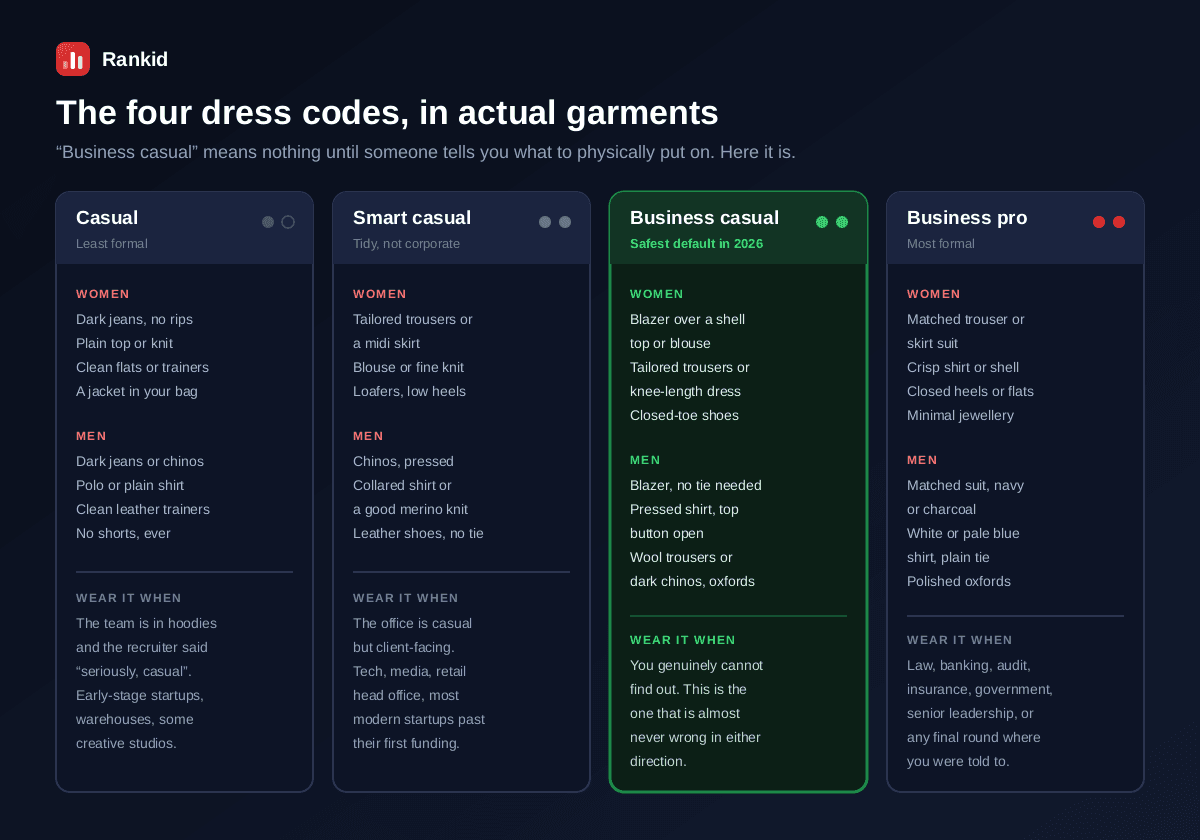The image size is (1200, 840).
Task: Click 'Polished oxfords' line
Action: point(959,582)
